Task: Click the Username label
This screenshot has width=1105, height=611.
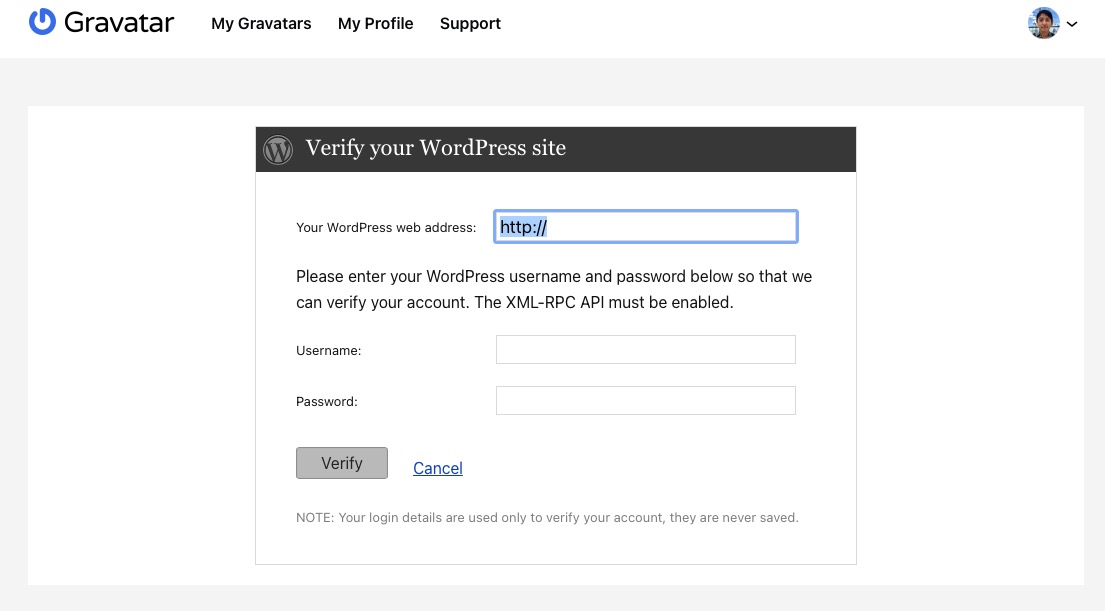Action: coord(328,350)
